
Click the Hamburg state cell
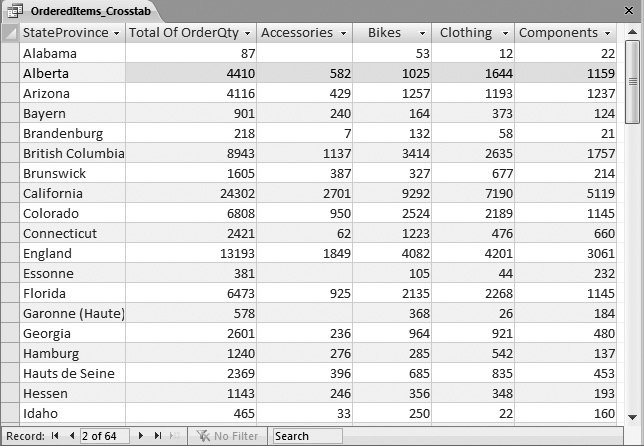click(72, 353)
